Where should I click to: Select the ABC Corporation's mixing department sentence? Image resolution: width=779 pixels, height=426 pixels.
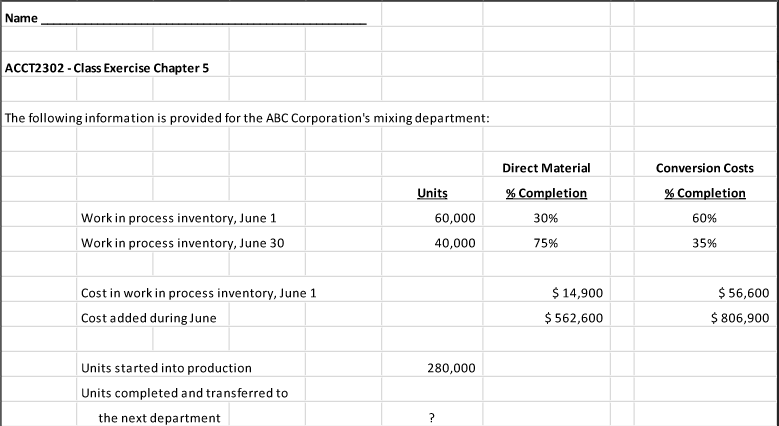[x=247, y=118]
